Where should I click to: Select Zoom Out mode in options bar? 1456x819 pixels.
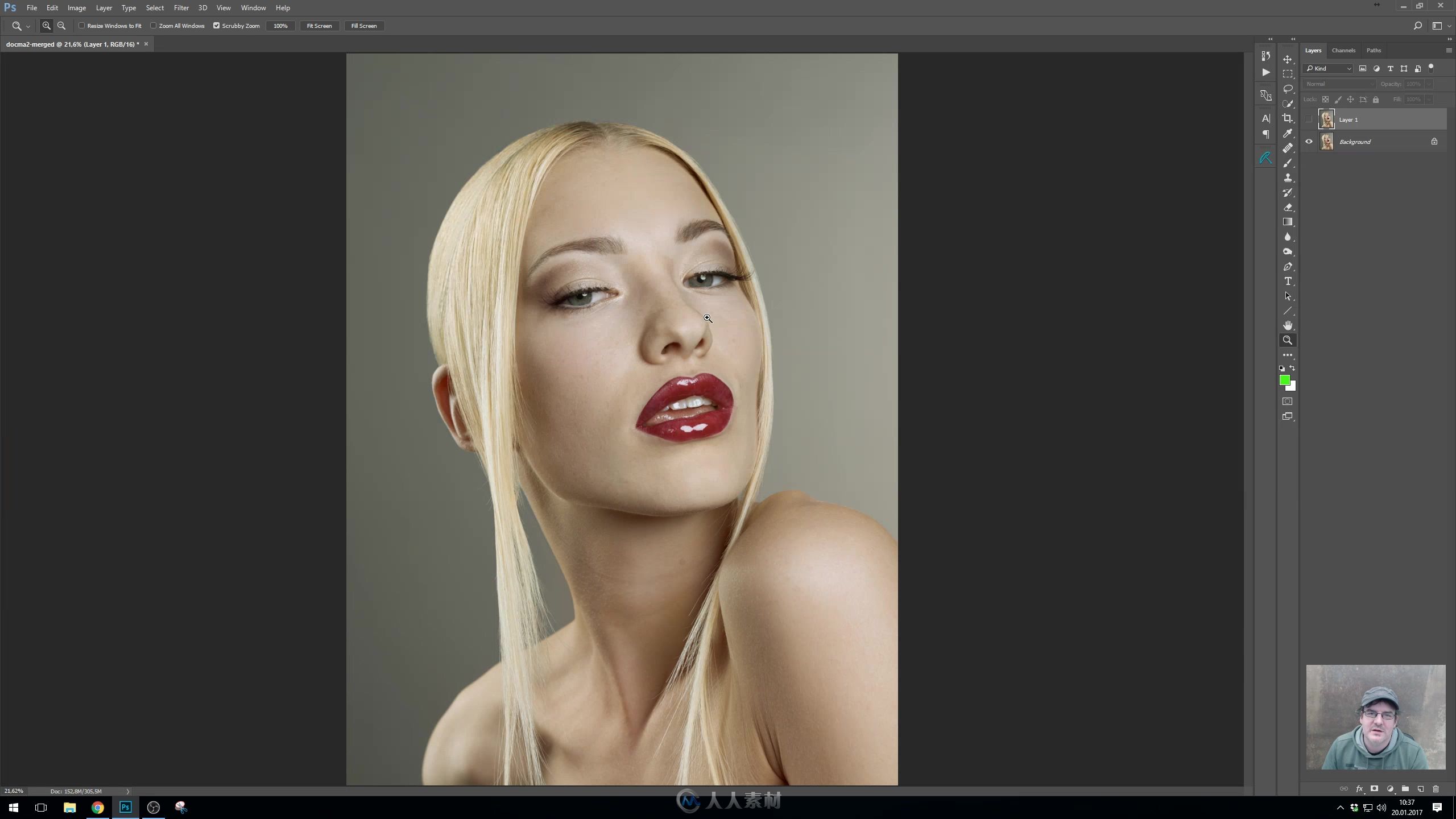[x=61, y=26]
